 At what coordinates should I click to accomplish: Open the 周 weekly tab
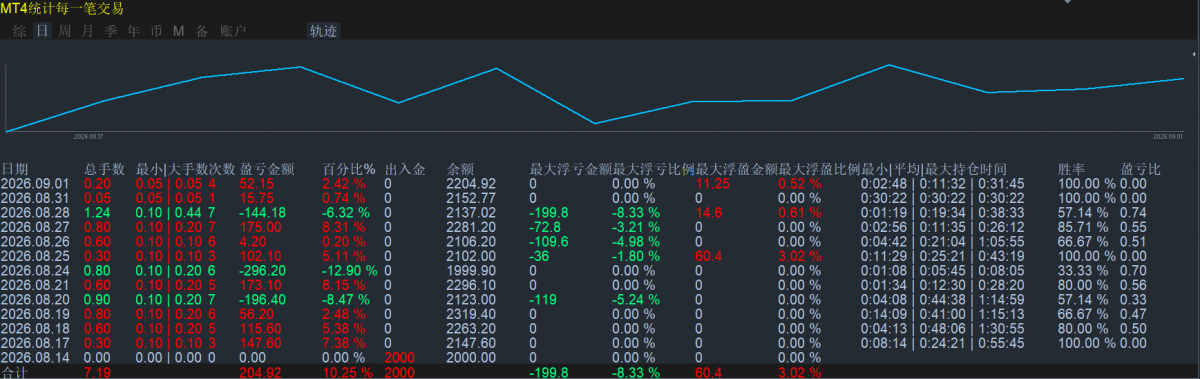[x=65, y=31]
